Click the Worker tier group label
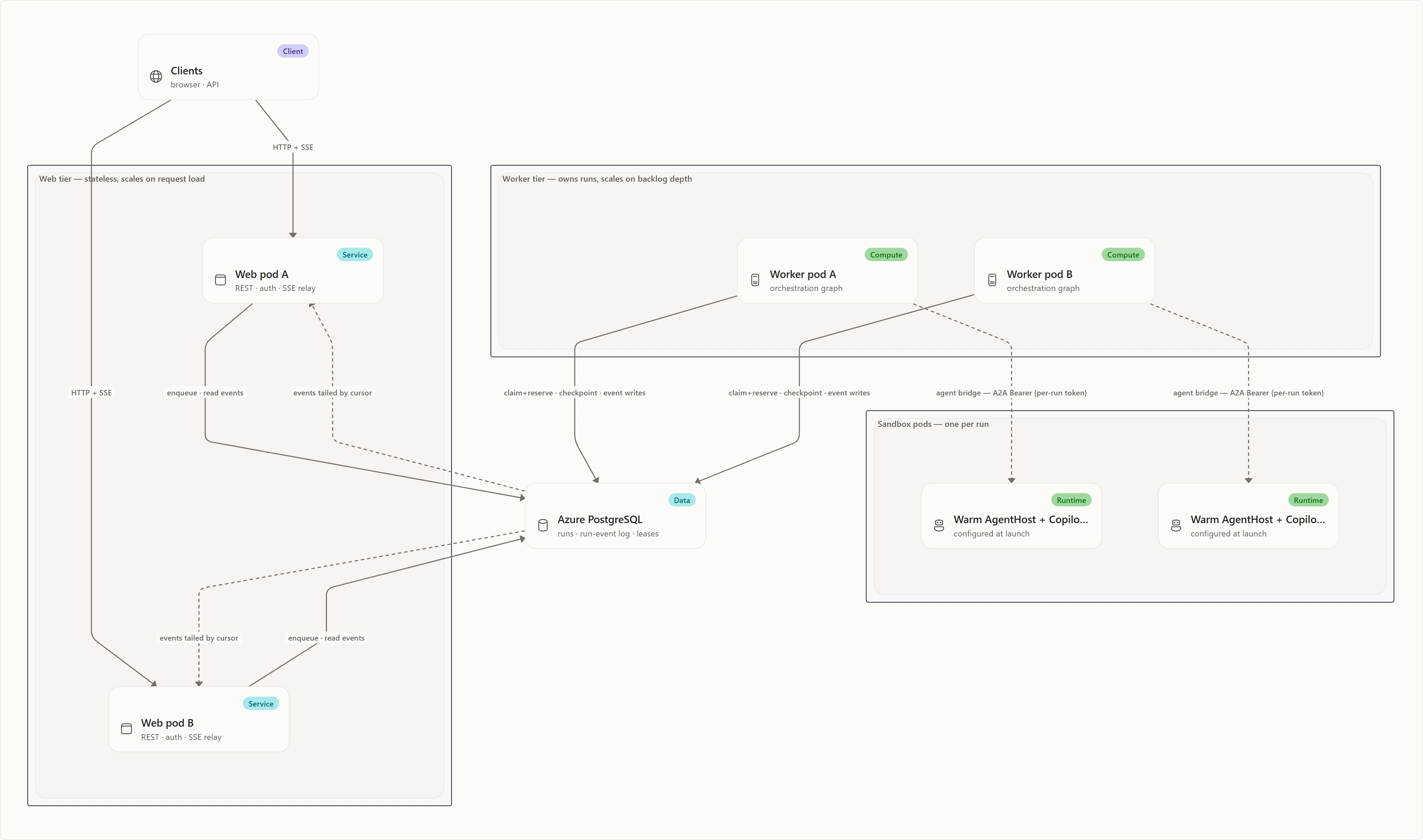1423x840 pixels. pyautogui.click(x=597, y=179)
